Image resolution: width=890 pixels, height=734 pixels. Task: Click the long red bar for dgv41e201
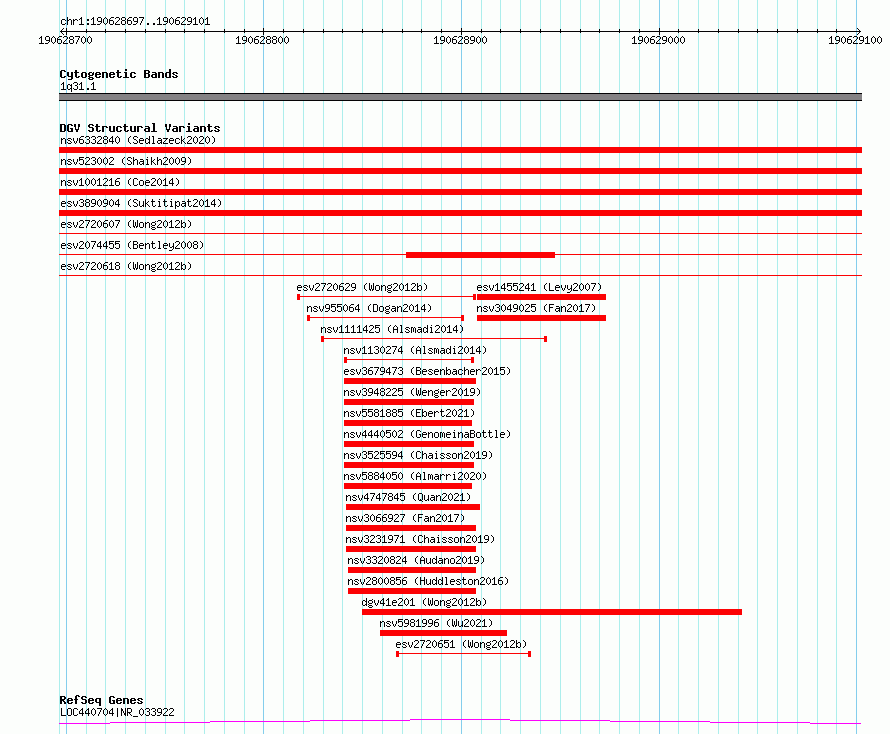click(x=552, y=612)
